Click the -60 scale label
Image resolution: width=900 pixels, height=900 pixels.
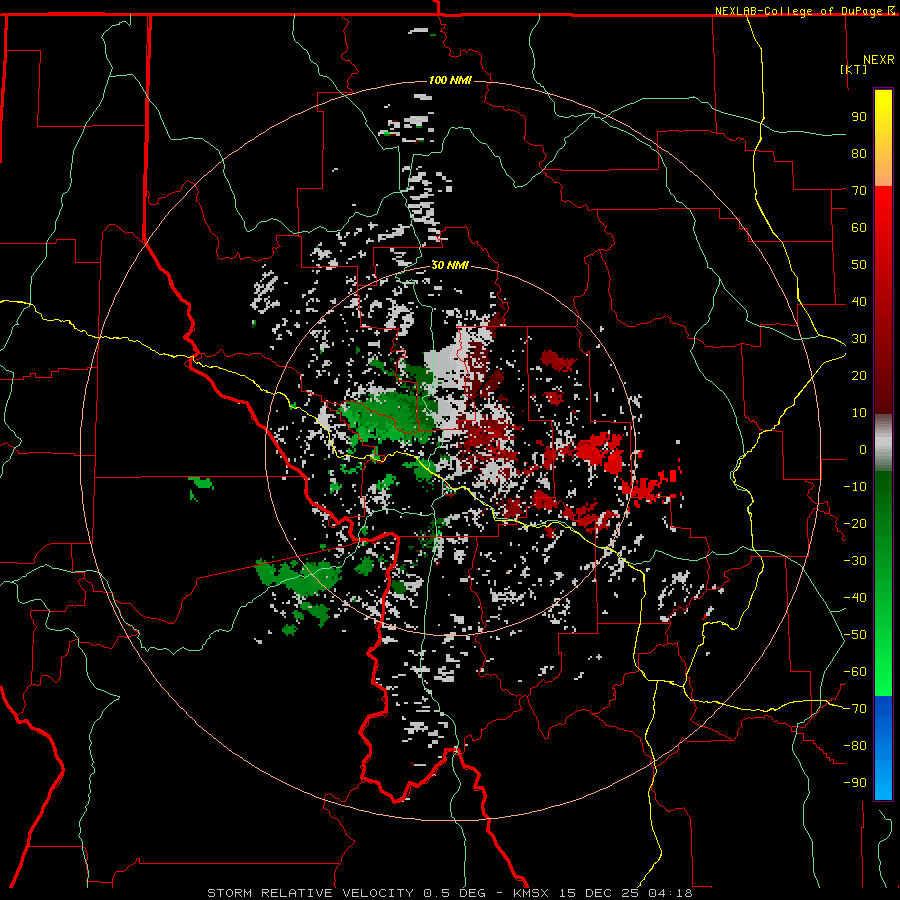click(855, 672)
